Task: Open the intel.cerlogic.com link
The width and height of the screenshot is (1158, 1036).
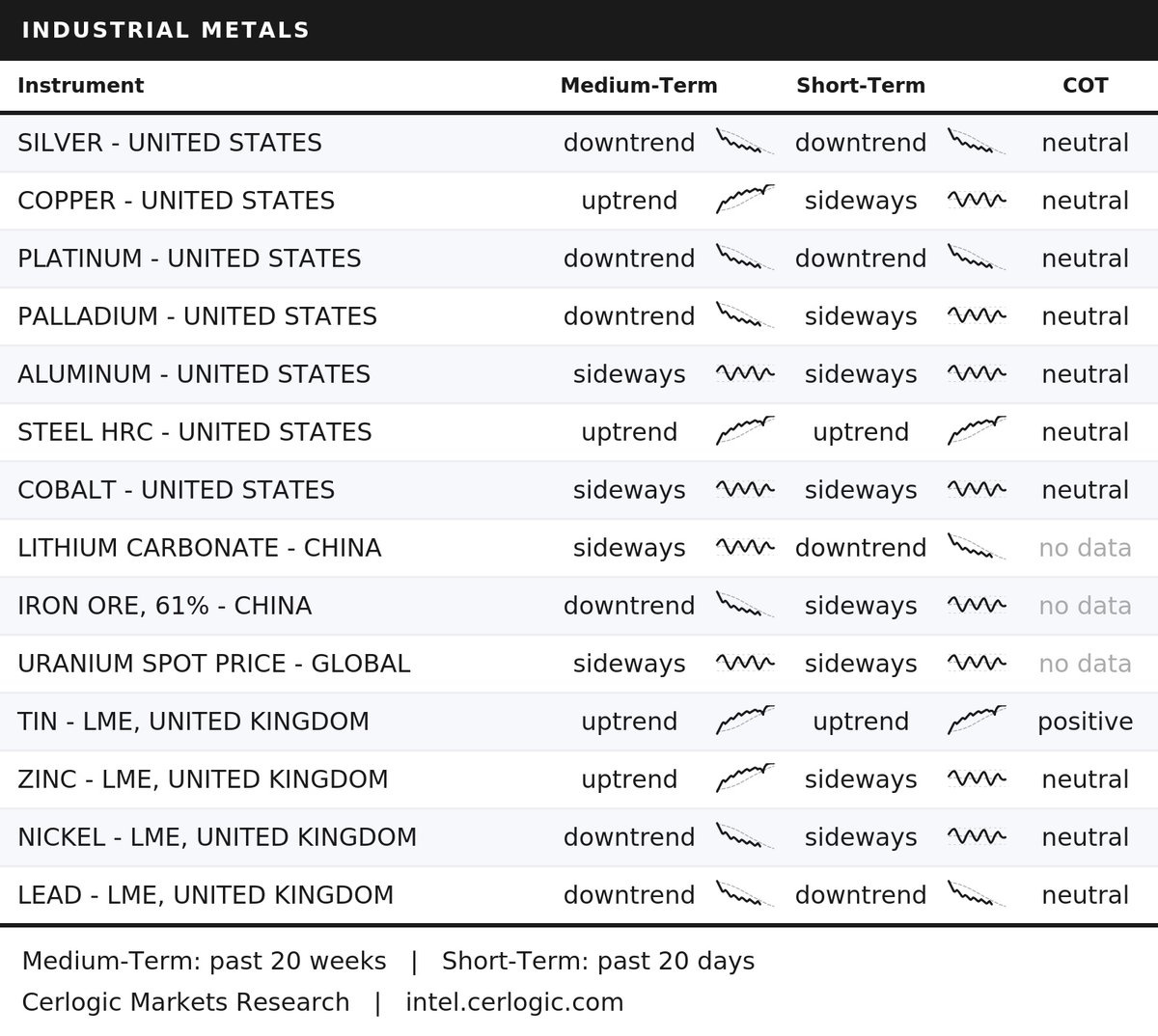Action: tap(514, 1002)
